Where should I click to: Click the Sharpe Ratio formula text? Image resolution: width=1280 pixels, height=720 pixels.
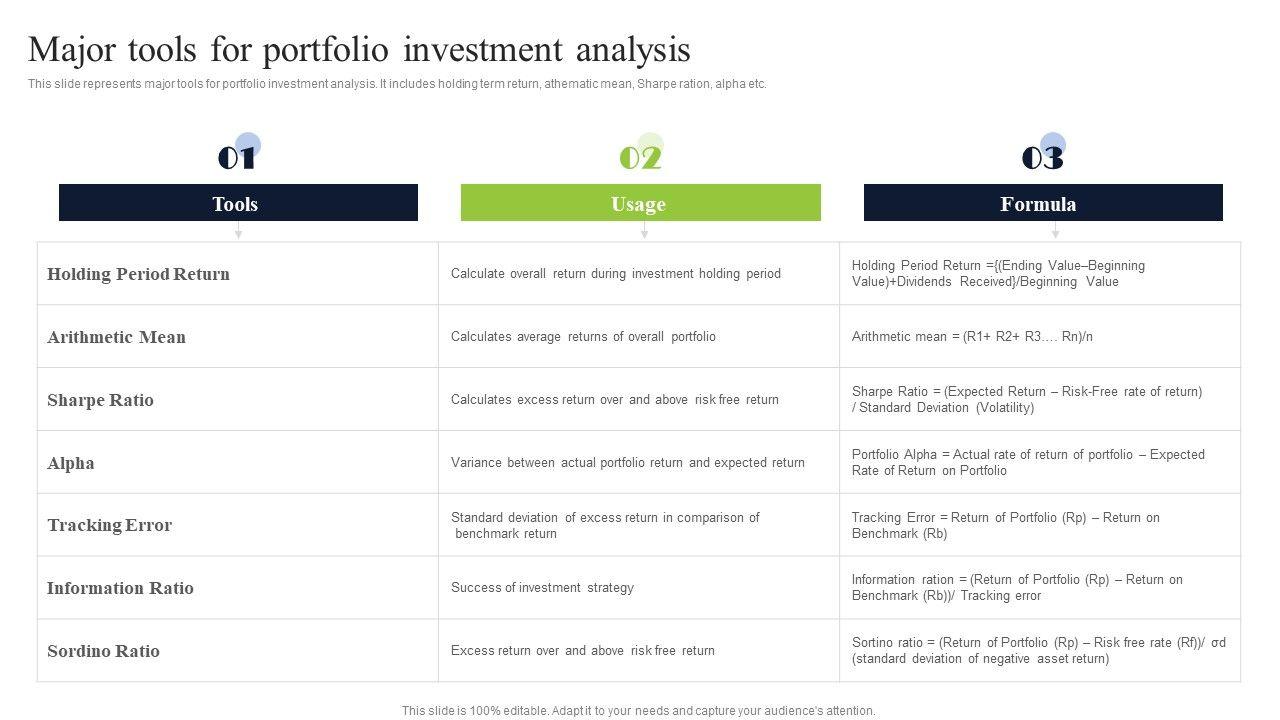[1027, 399]
